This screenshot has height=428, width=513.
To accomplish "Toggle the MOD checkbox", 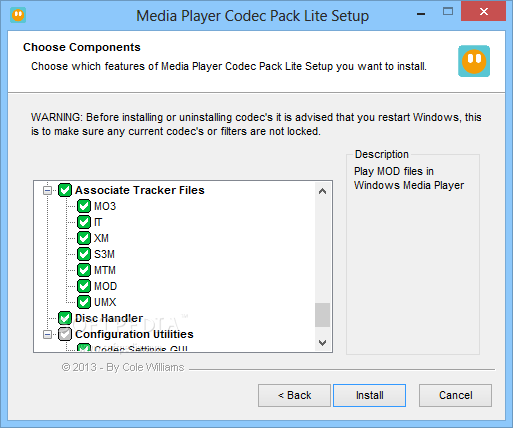I will tap(84, 286).
